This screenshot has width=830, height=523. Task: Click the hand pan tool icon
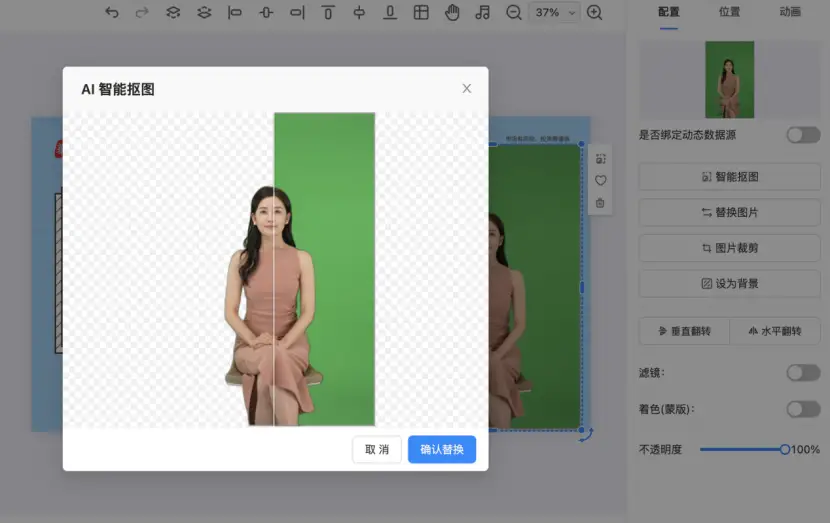tap(452, 13)
